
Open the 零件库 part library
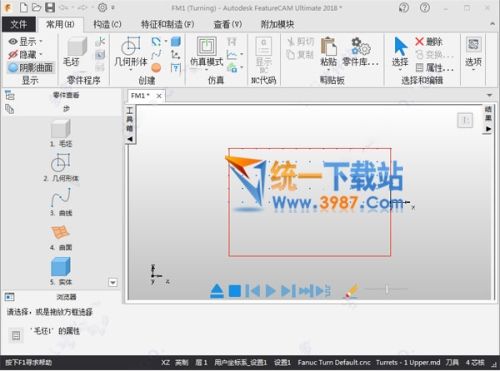pyautogui.click(x=361, y=46)
